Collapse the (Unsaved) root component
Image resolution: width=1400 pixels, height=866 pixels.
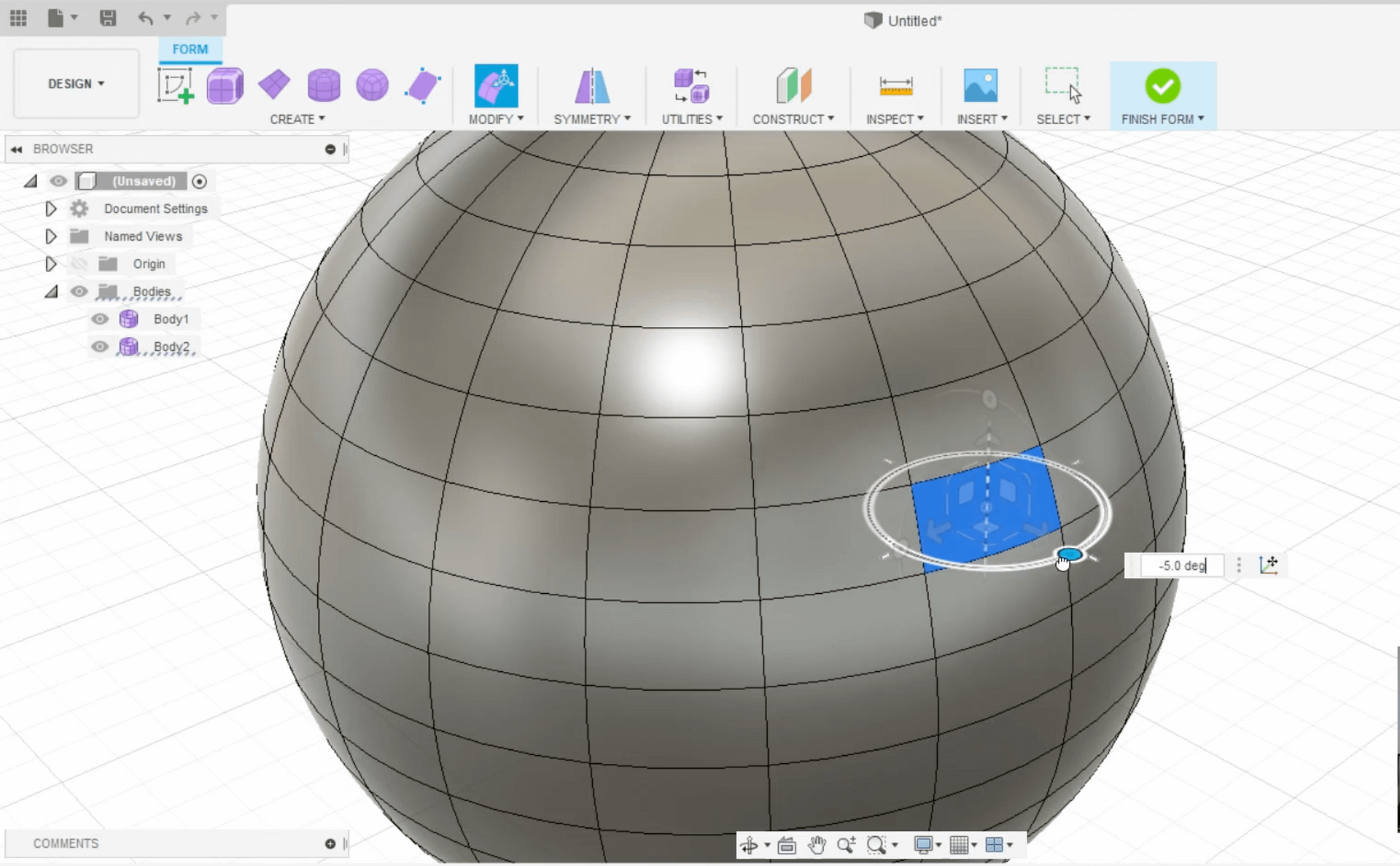tap(31, 181)
